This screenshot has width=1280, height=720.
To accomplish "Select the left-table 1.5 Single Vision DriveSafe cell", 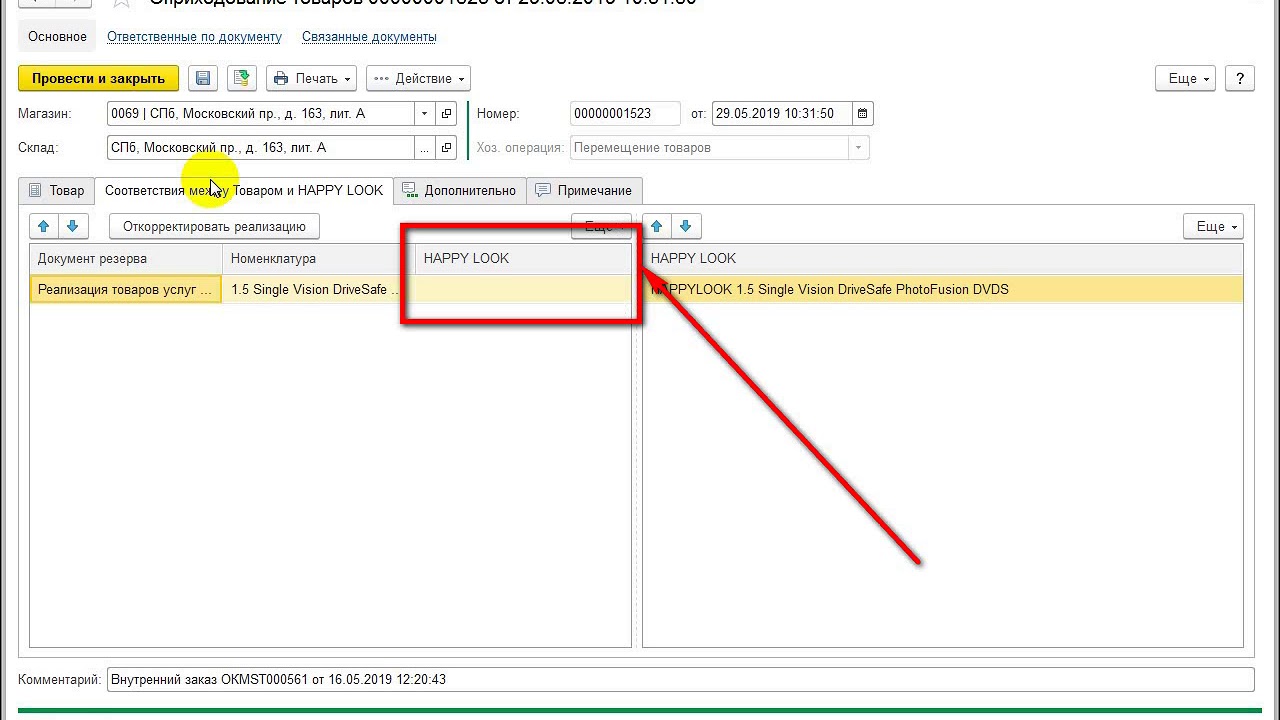I will coord(319,290).
